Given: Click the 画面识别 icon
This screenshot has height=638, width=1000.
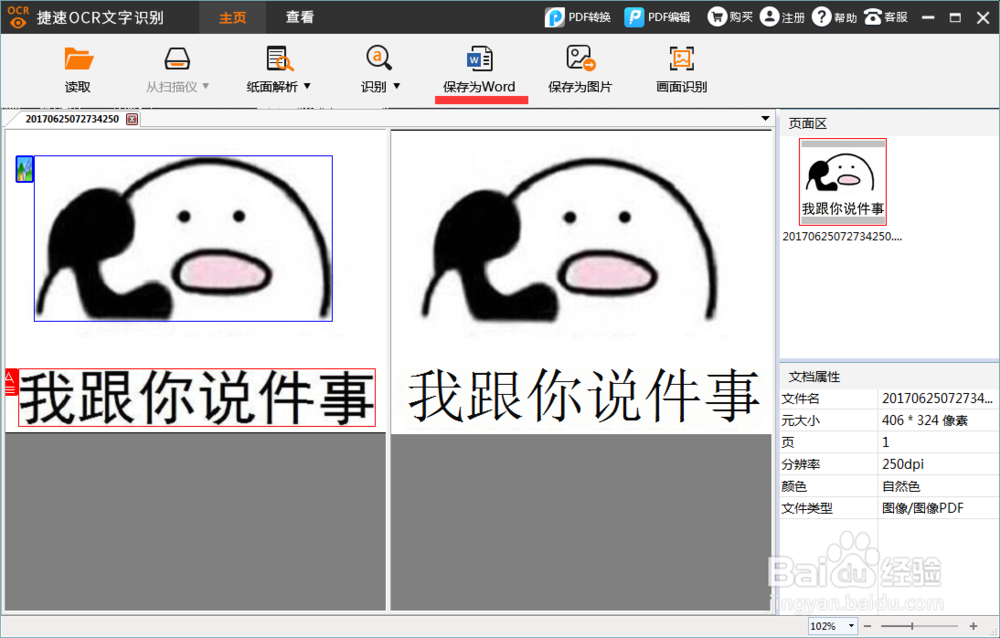Looking at the screenshot, I should click(x=682, y=59).
